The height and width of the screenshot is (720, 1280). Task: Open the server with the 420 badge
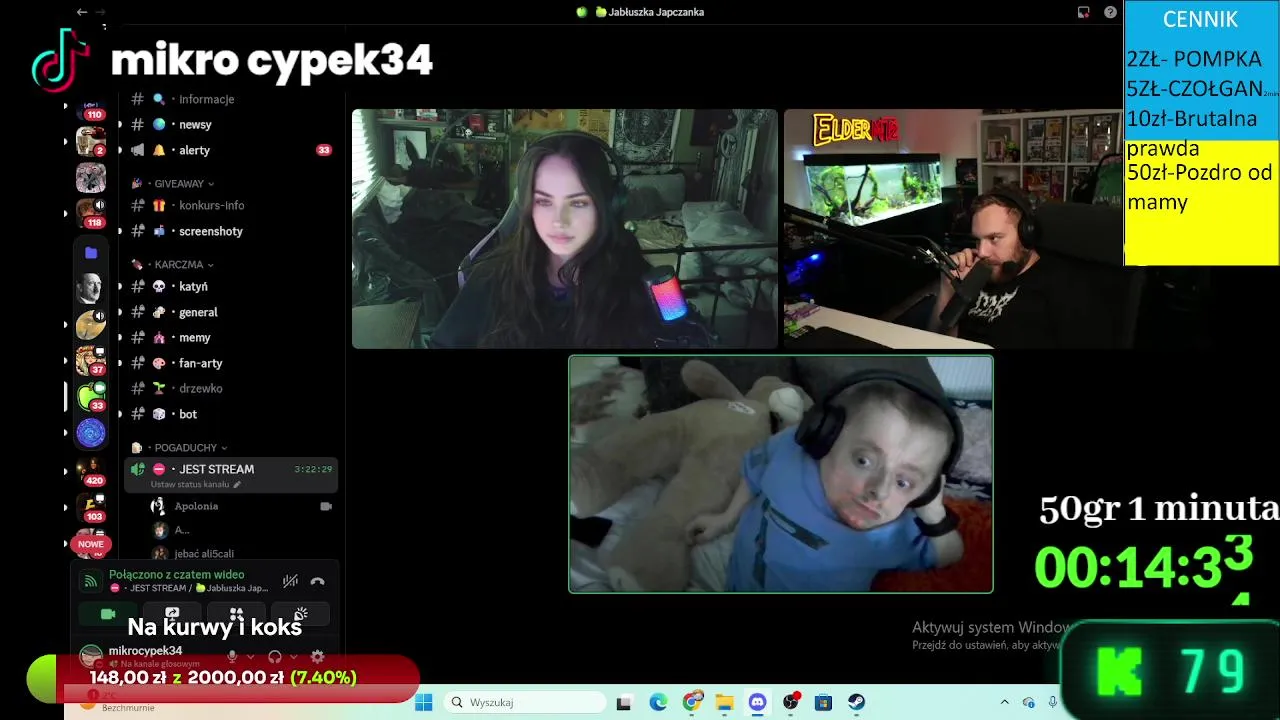click(x=91, y=471)
